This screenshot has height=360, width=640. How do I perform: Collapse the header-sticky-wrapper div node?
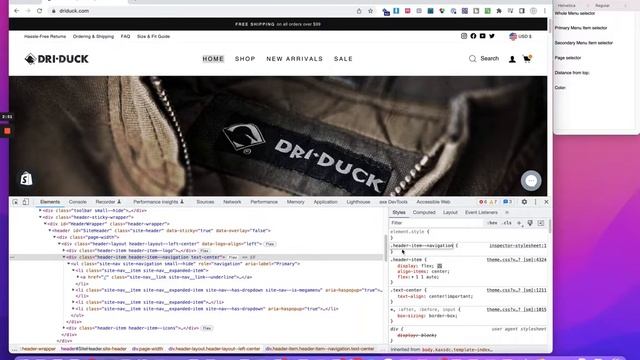(40, 217)
